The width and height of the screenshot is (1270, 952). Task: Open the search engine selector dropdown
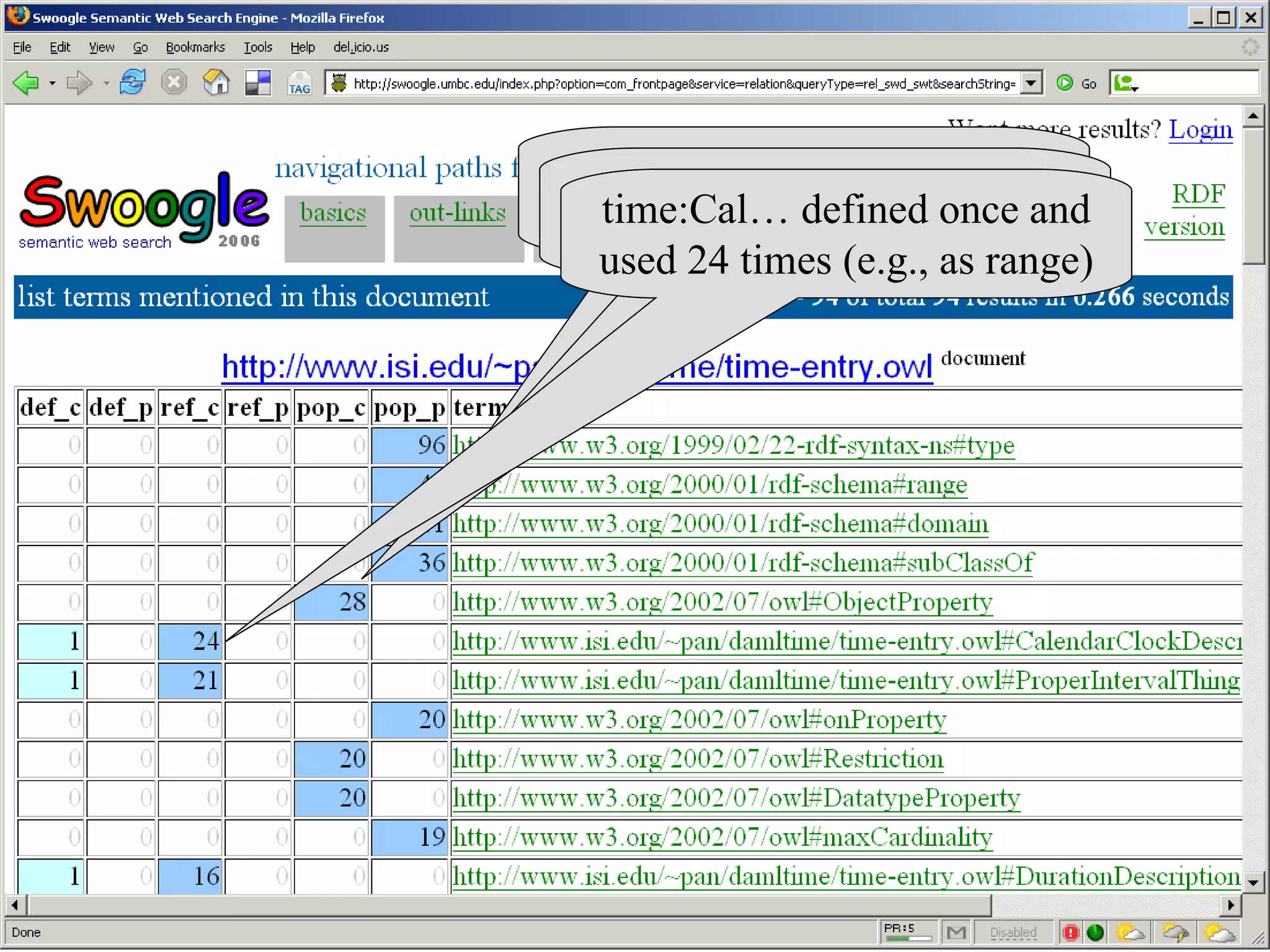1126,83
